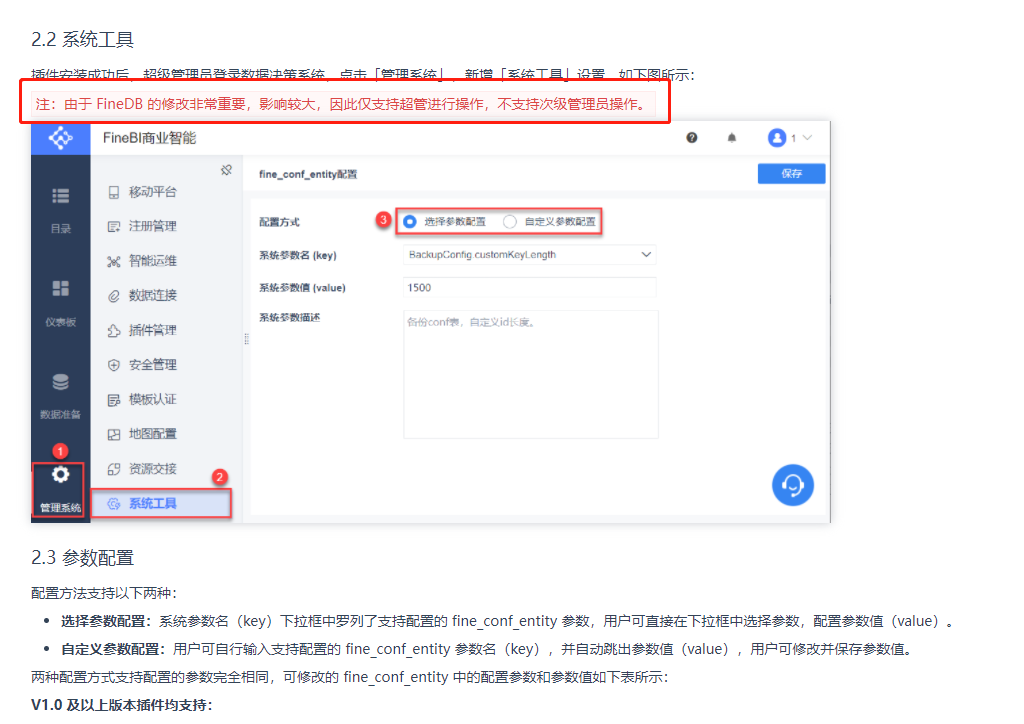The image size is (1024, 724).
Task: Click the 插件管理 menu icon
Action: pos(114,330)
